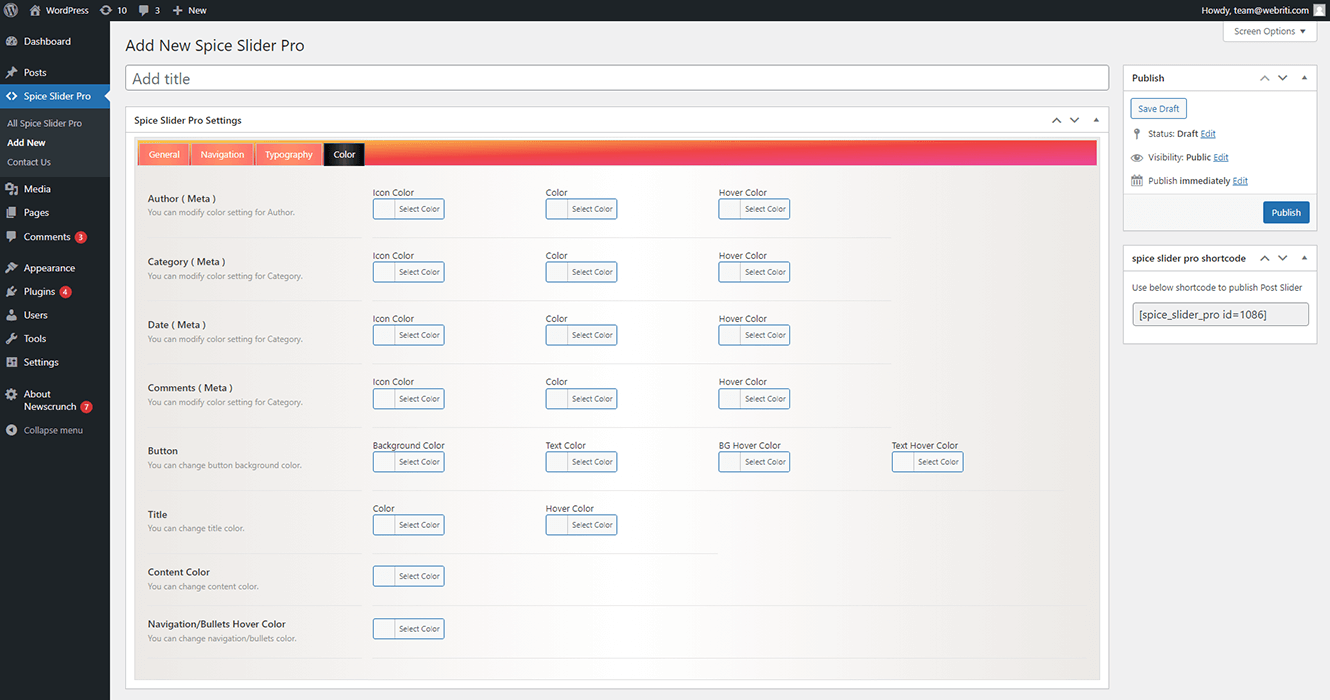Switch to the Navigation tab
The image size is (1330, 700).
(x=222, y=154)
